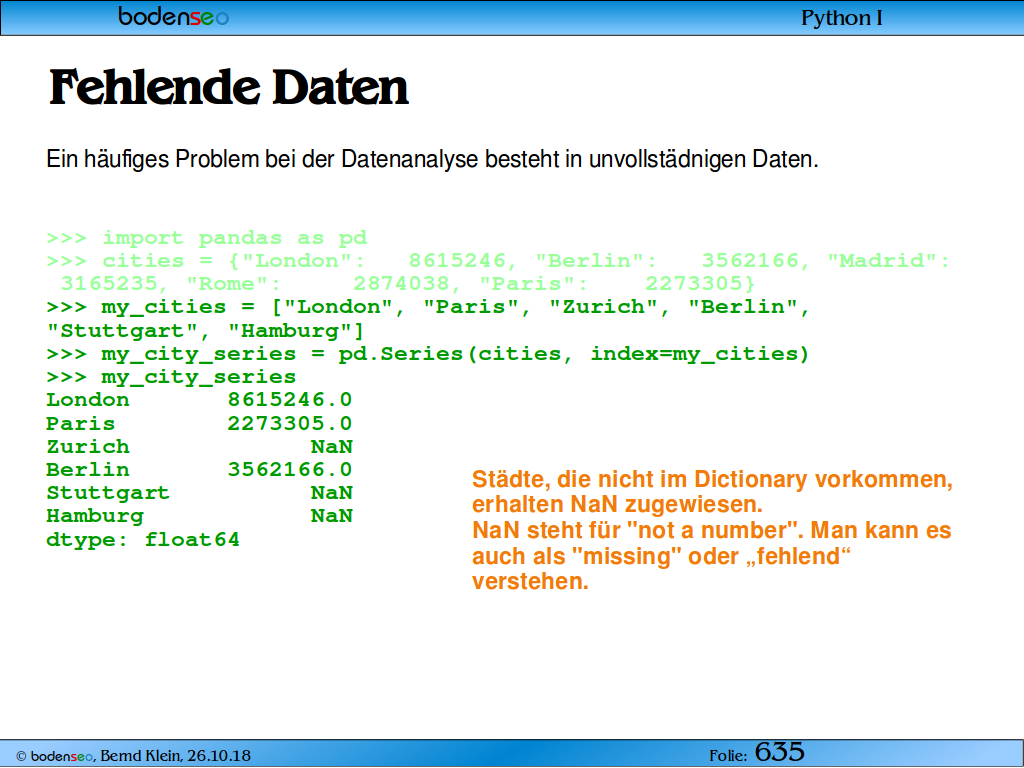
Task: Click the line '3165235, "Rome": 2874038'
Action: coord(408,283)
